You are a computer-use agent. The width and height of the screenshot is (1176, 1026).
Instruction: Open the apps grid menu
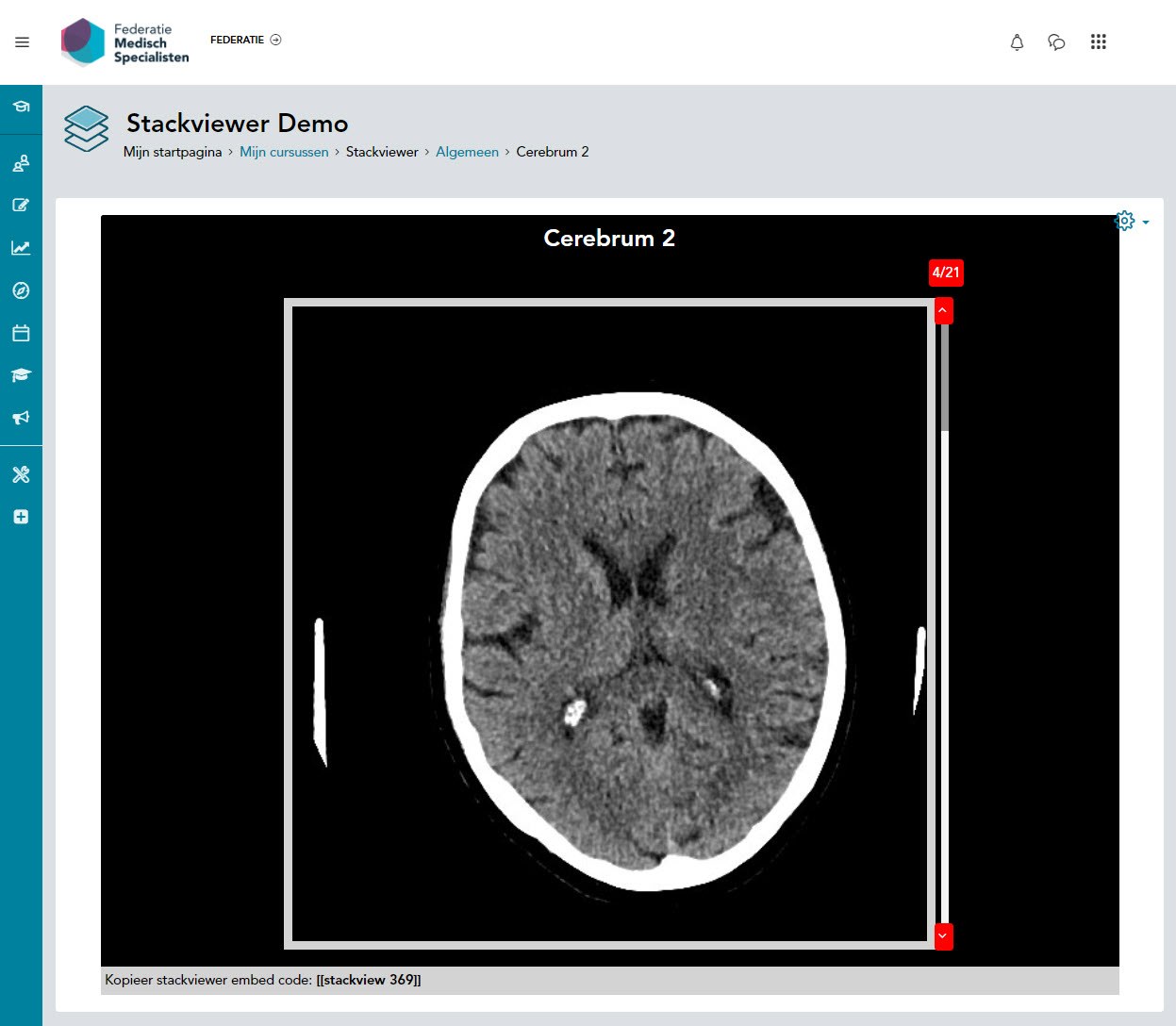[1098, 42]
